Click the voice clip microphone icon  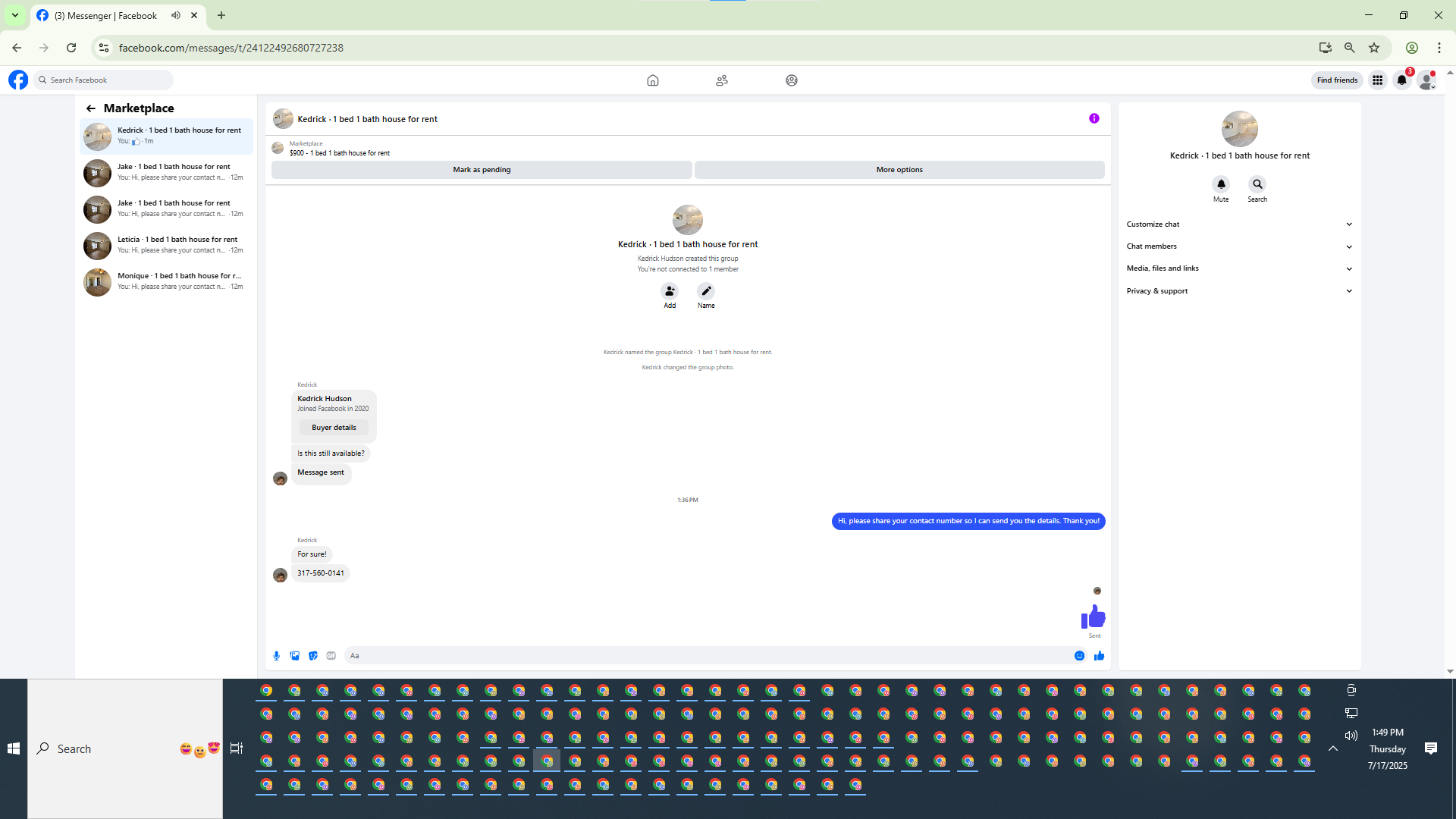point(277,656)
